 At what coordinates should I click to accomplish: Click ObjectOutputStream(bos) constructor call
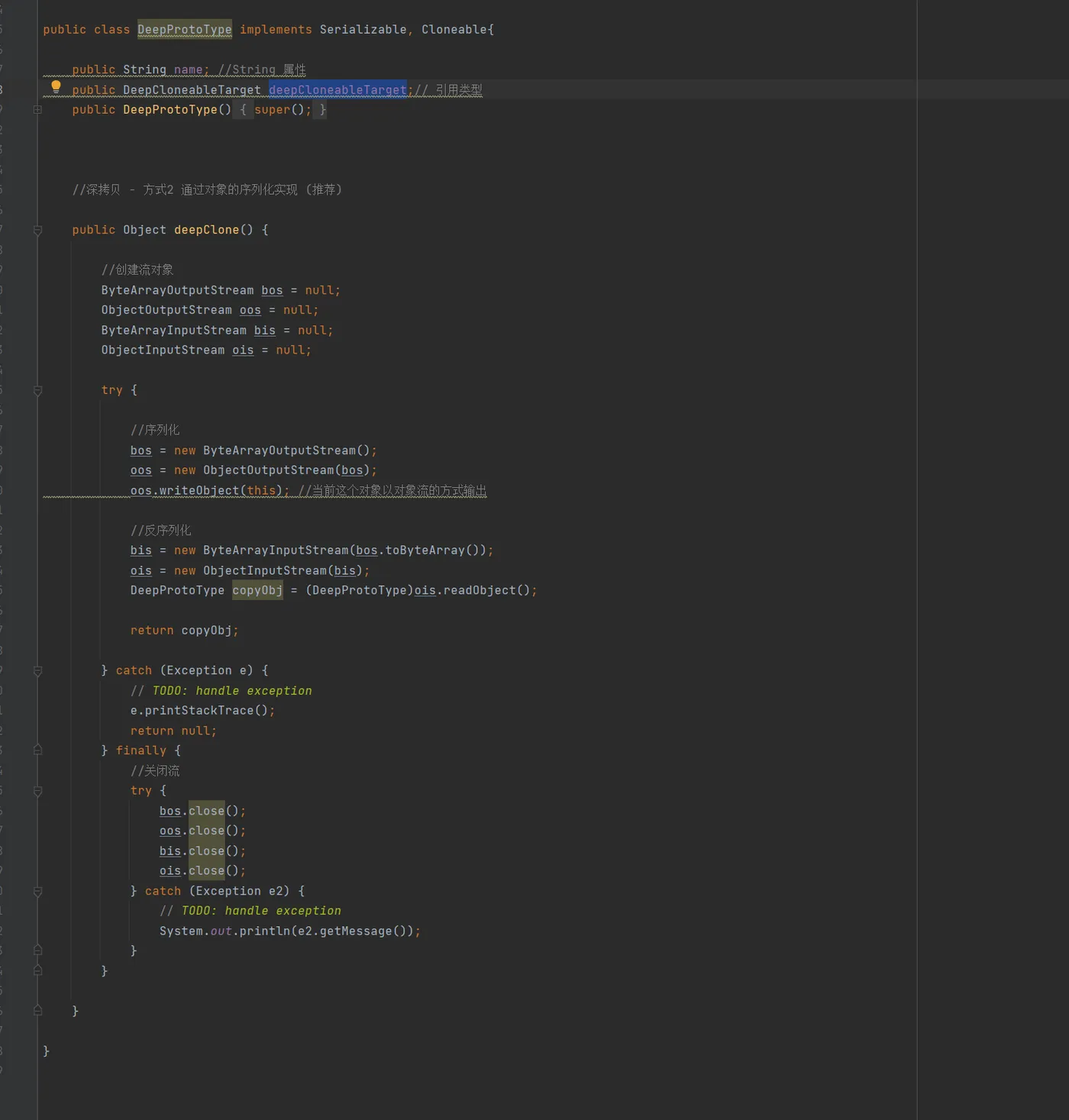click(286, 470)
